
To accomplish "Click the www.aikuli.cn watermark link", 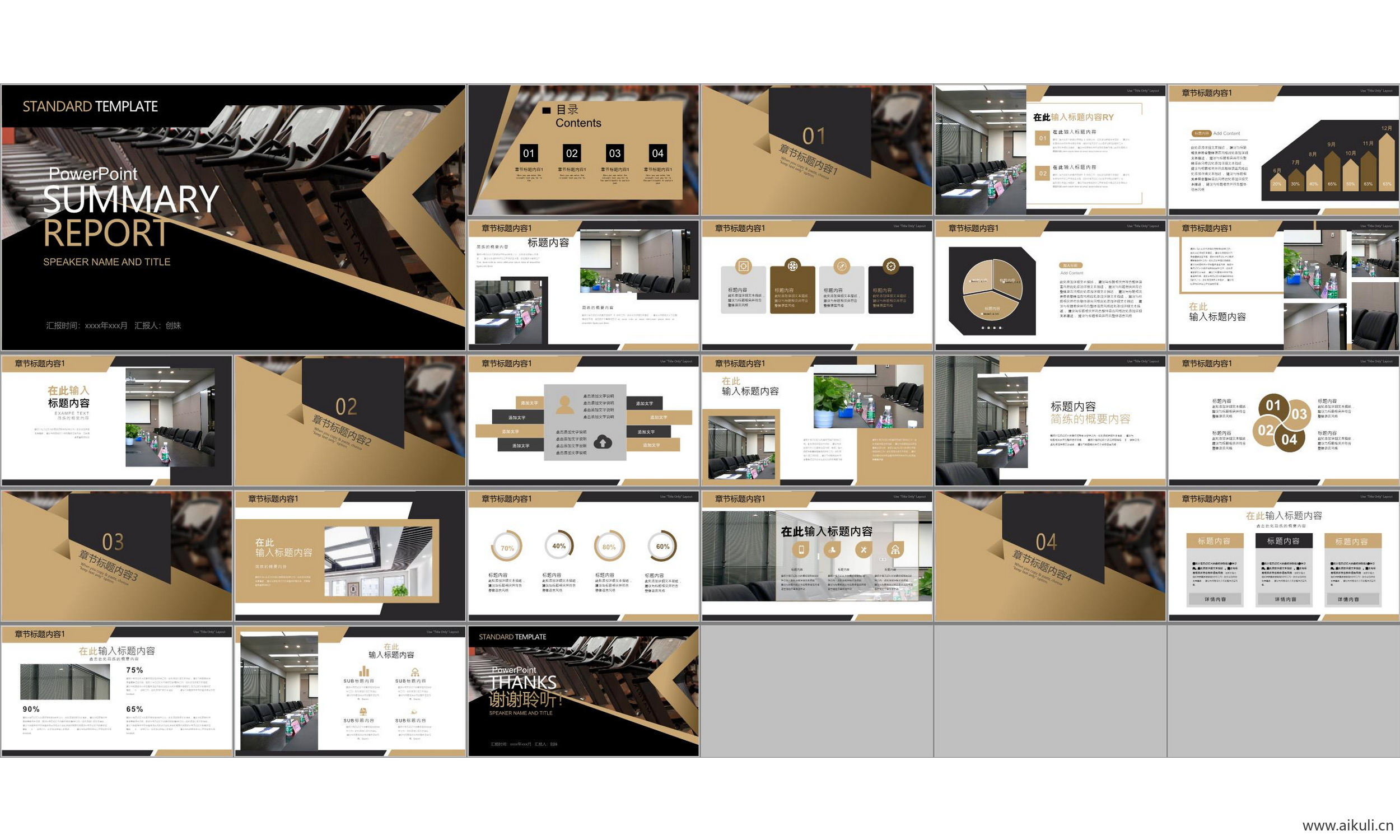I will pyautogui.click(x=1347, y=825).
